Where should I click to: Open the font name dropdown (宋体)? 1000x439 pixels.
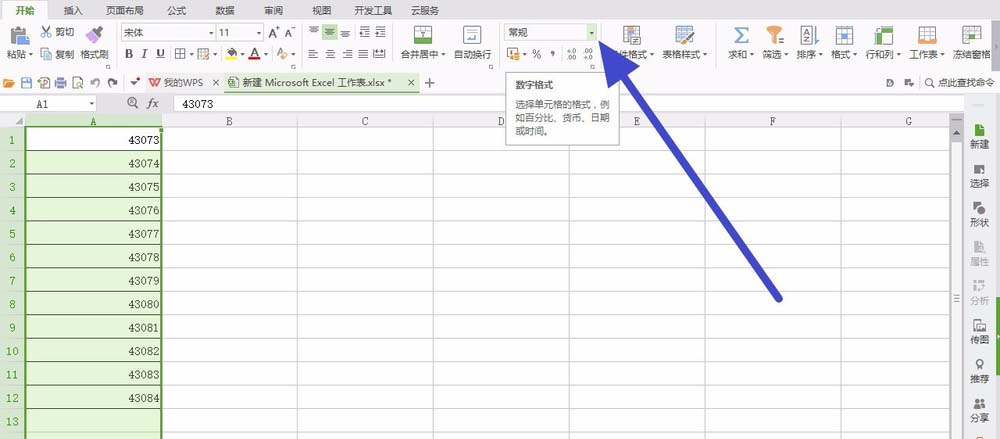click(x=211, y=33)
